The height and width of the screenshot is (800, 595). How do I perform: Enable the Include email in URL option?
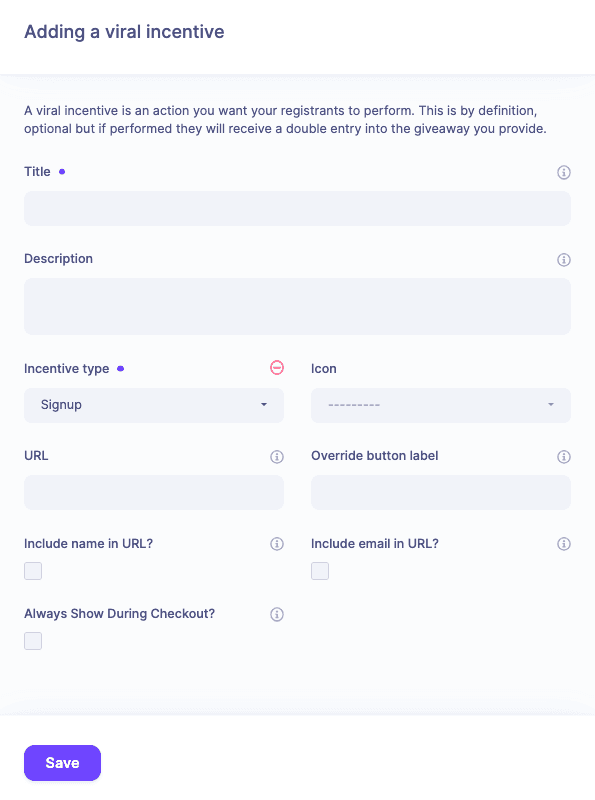pyautogui.click(x=320, y=570)
